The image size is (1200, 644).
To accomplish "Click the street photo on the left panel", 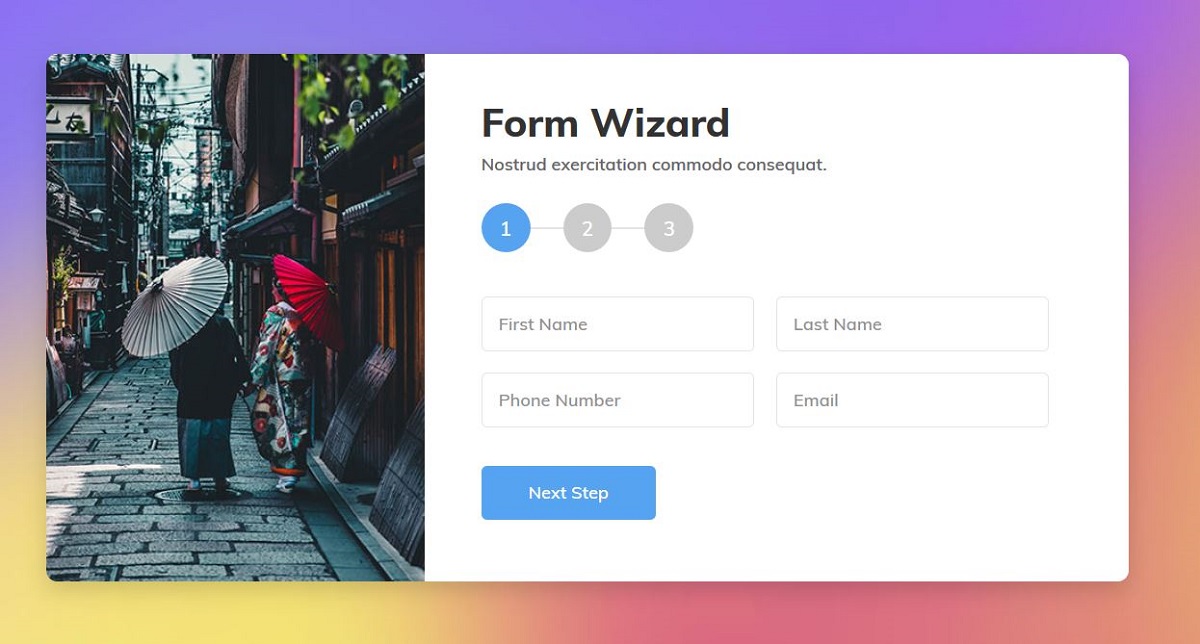I will pos(235,317).
